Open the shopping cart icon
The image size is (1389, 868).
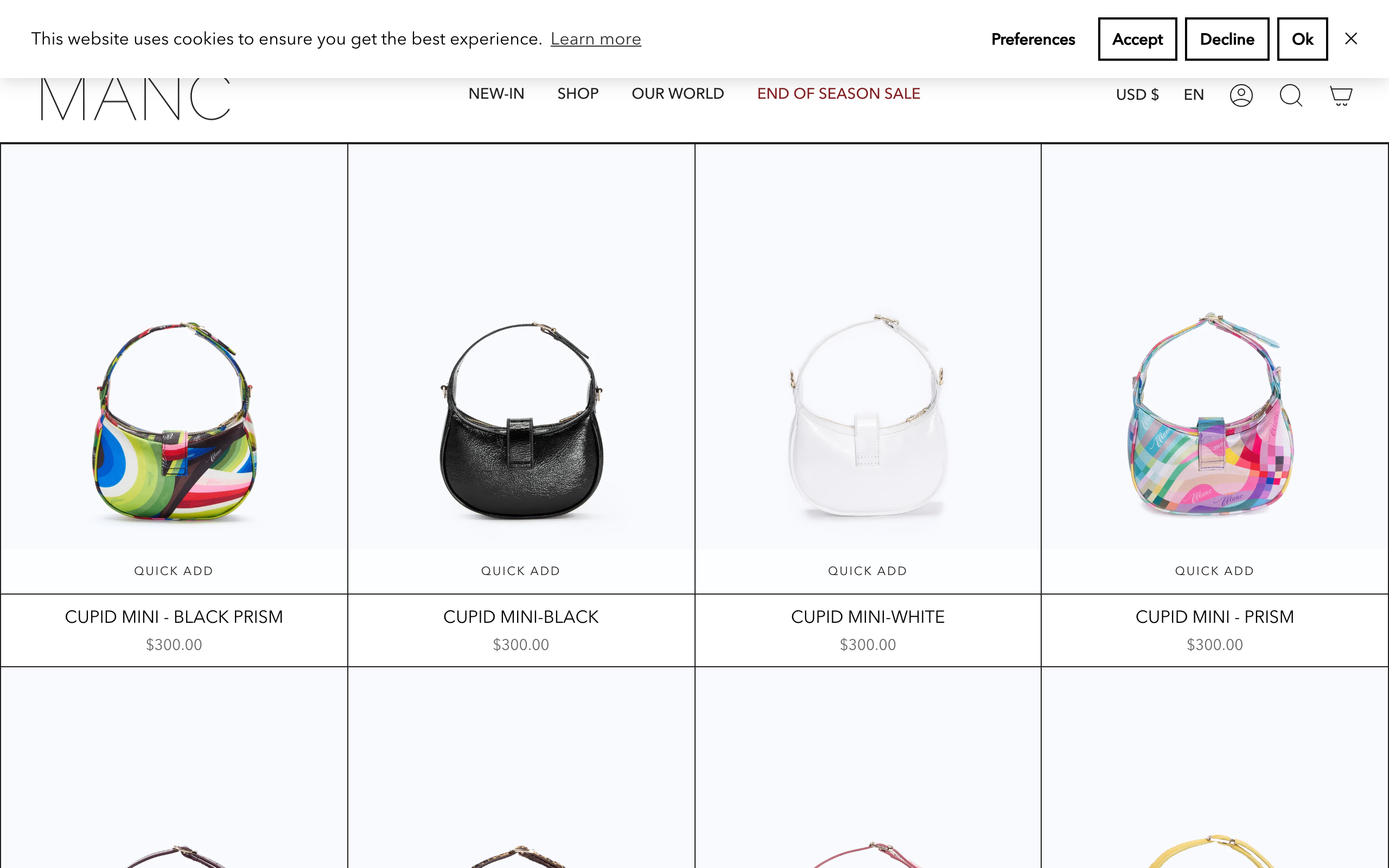point(1341,95)
